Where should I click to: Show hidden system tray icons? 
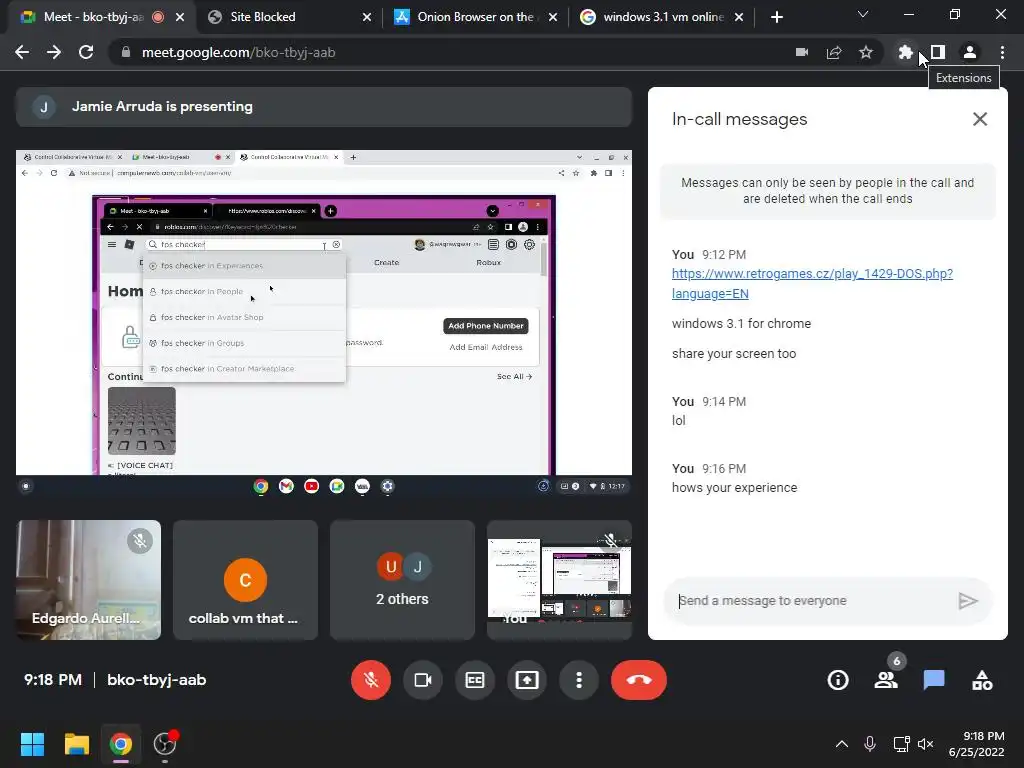click(842, 744)
